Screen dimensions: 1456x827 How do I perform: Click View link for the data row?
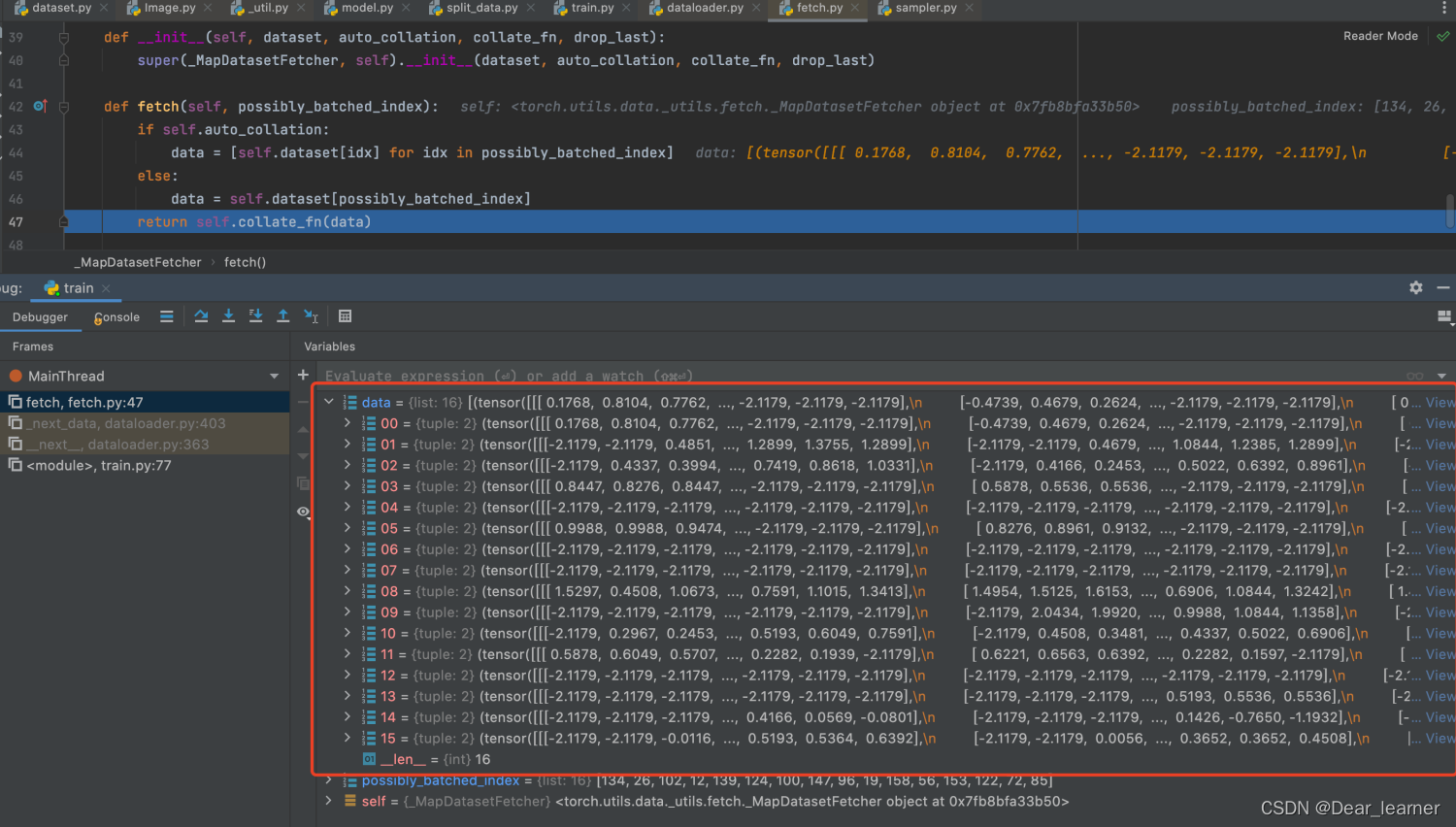pyautogui.click(x=1440, y=403)
